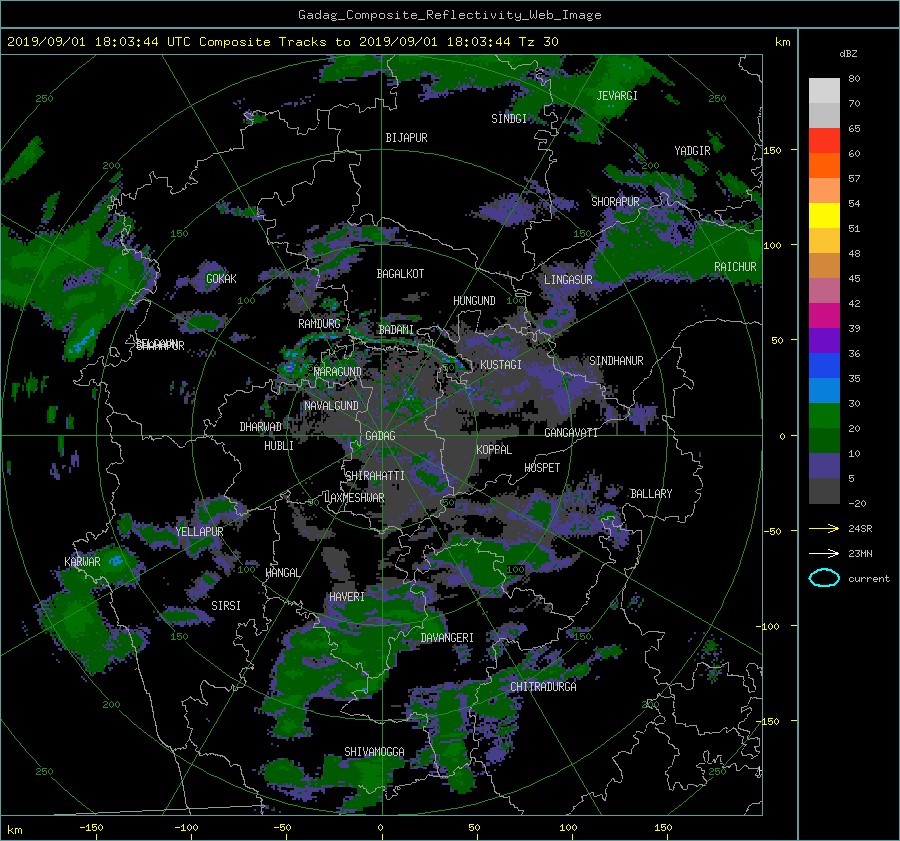The height and width of the screenshot is (841, 900).
Task: Click the SIRSI city label
Action: coord(226,606)
